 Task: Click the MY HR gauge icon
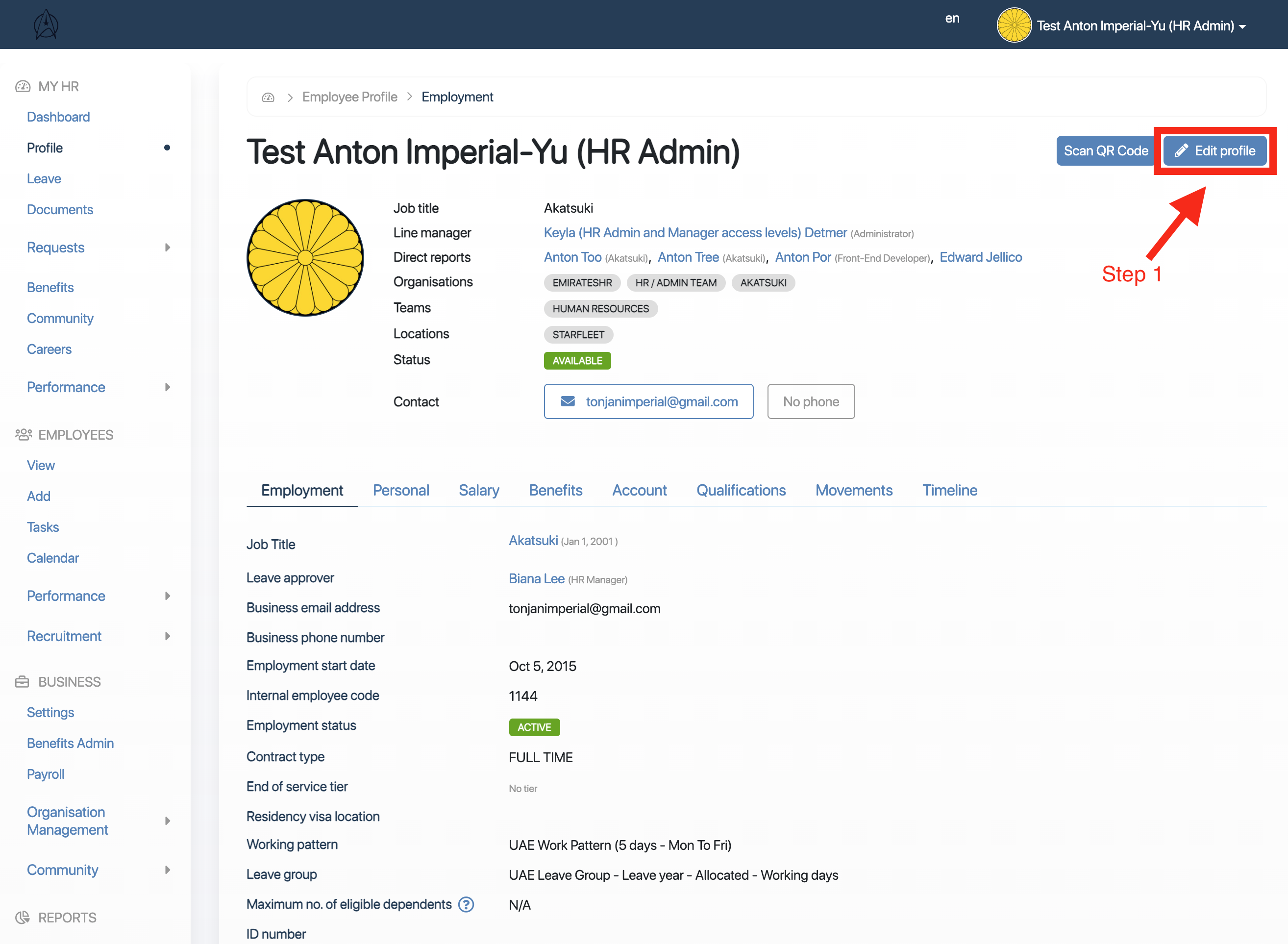[23, 86]
